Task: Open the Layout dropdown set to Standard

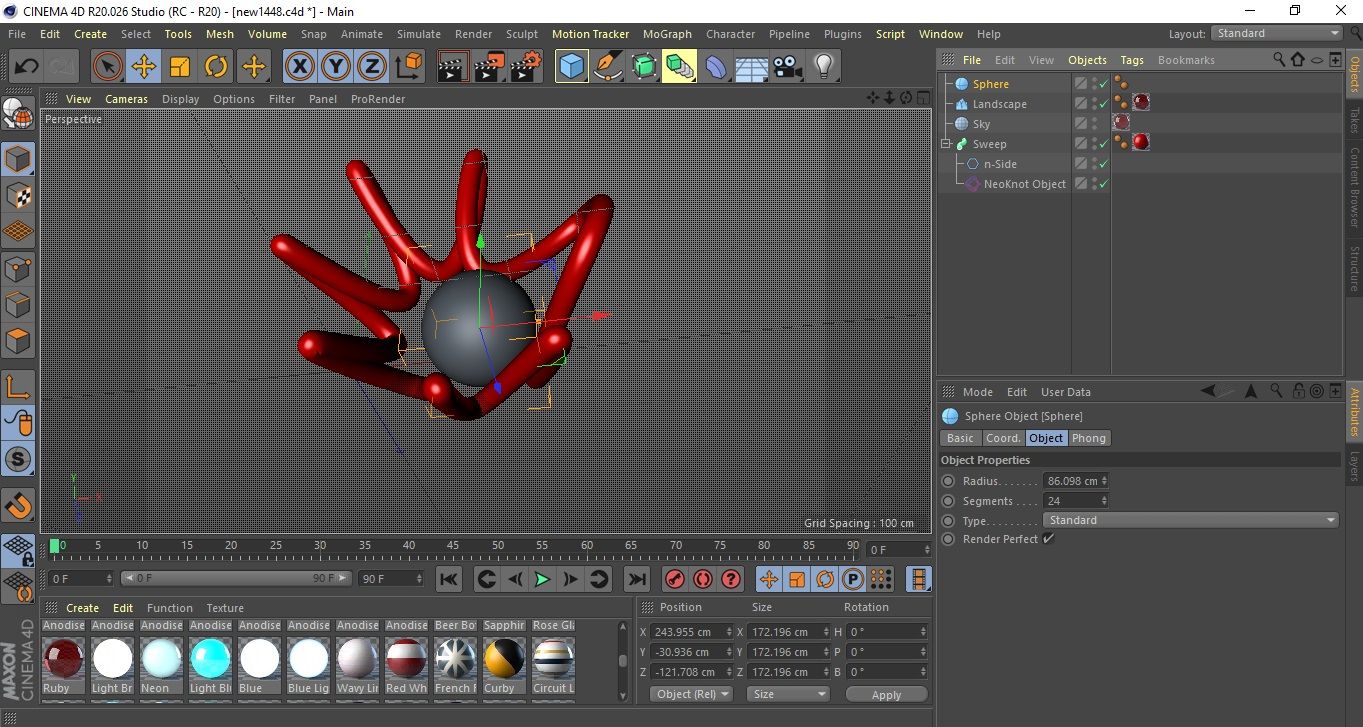Action: tap(1277, 33)
